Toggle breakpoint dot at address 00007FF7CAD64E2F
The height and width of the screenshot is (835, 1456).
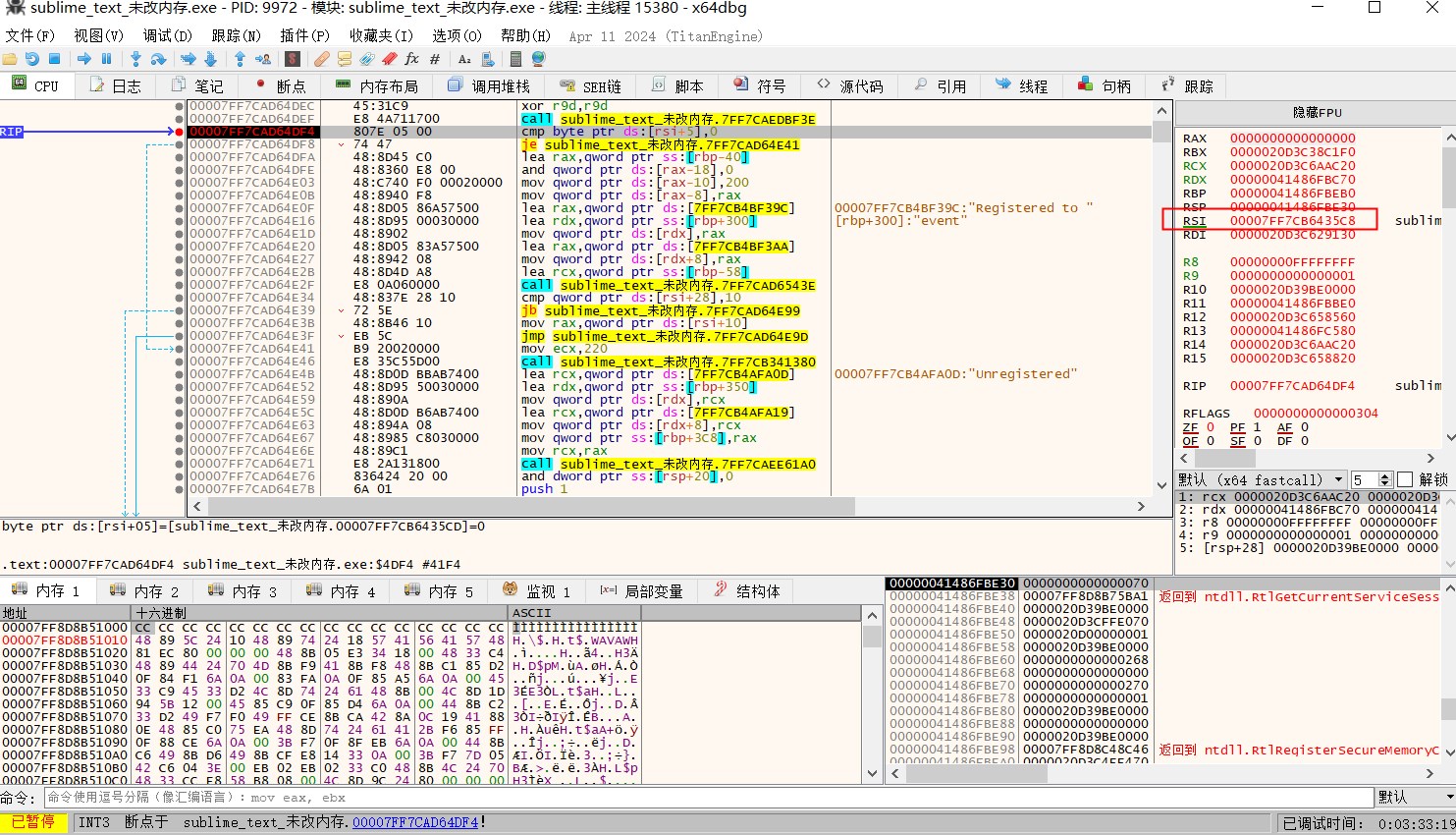[x=179, y=285]
